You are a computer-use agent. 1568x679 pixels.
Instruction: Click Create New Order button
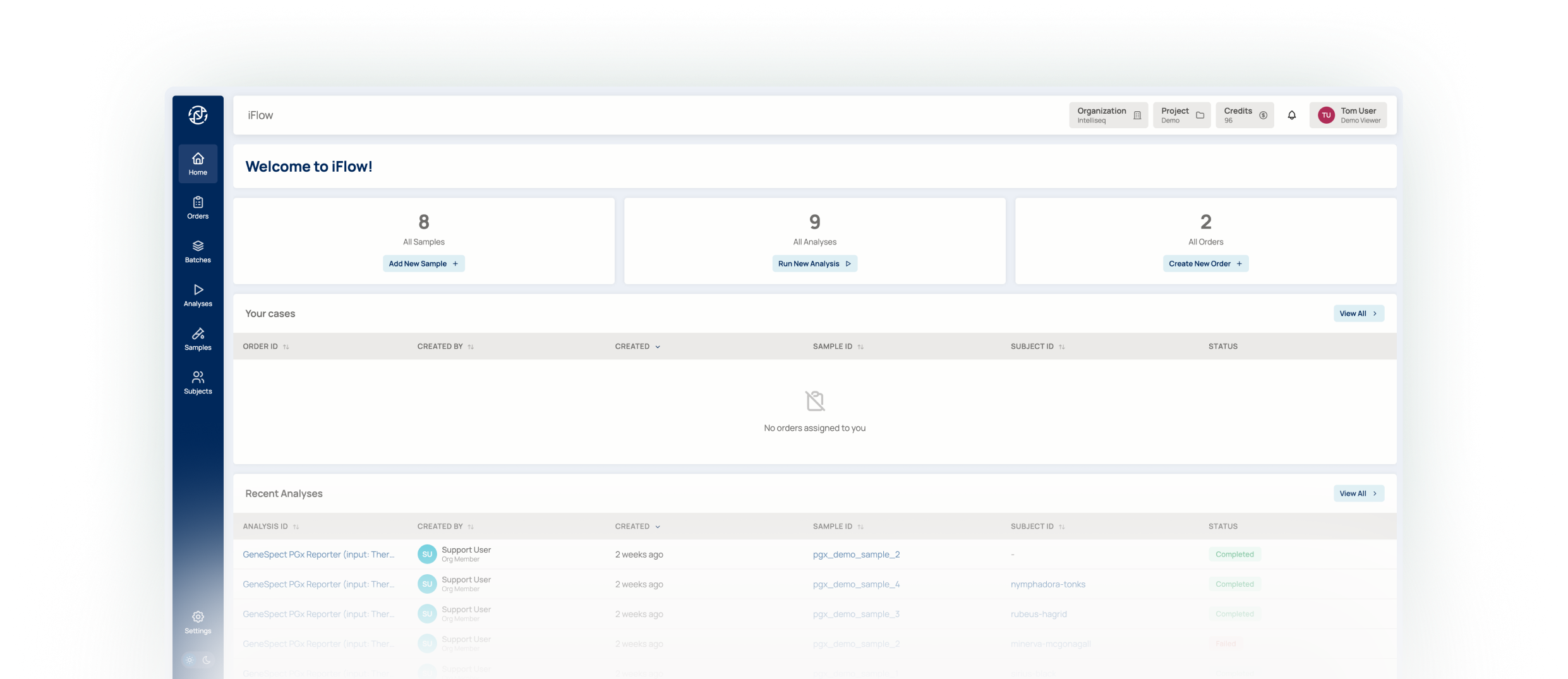tap(1206, 263)
